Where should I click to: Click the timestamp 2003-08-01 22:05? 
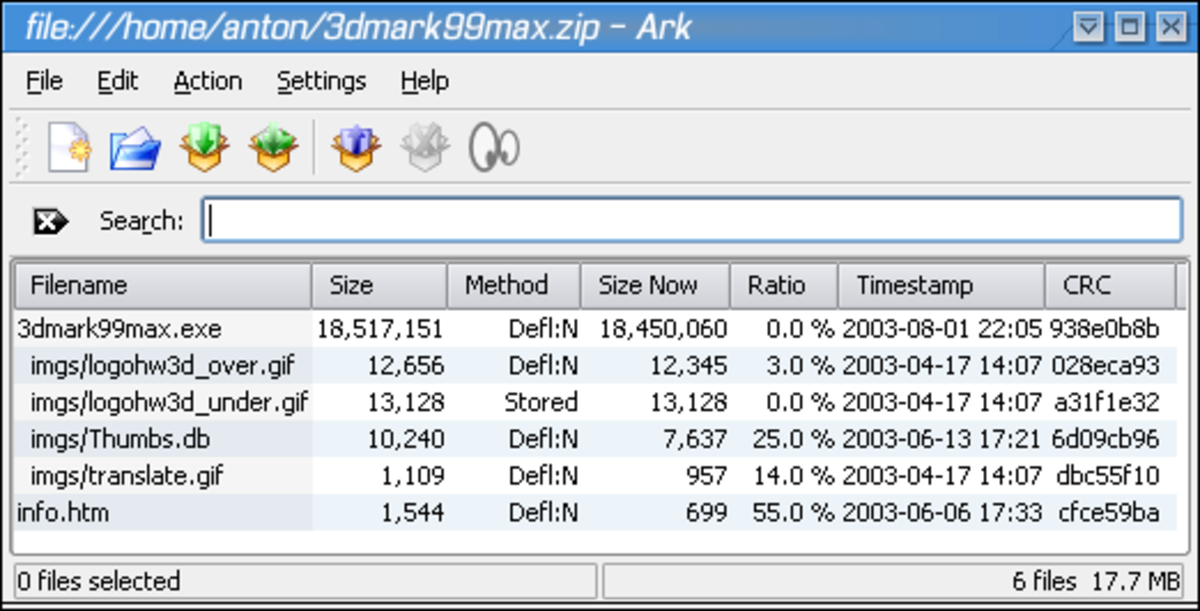point(942,329)
